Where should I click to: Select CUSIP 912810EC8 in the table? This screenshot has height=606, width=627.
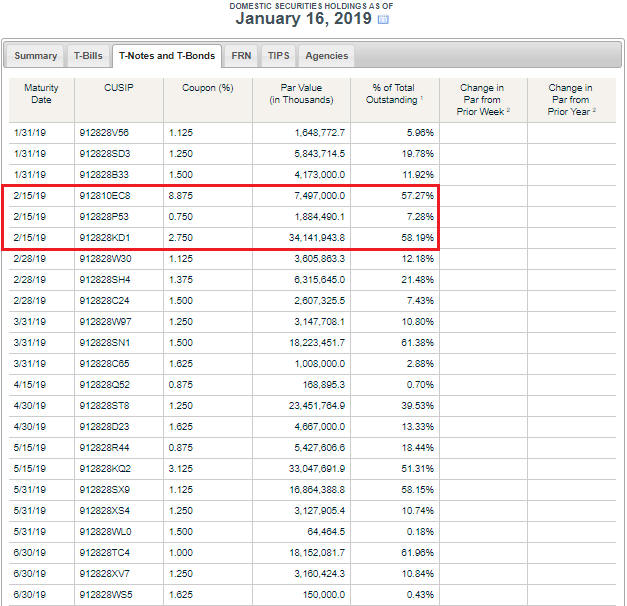tap(105, 196)
